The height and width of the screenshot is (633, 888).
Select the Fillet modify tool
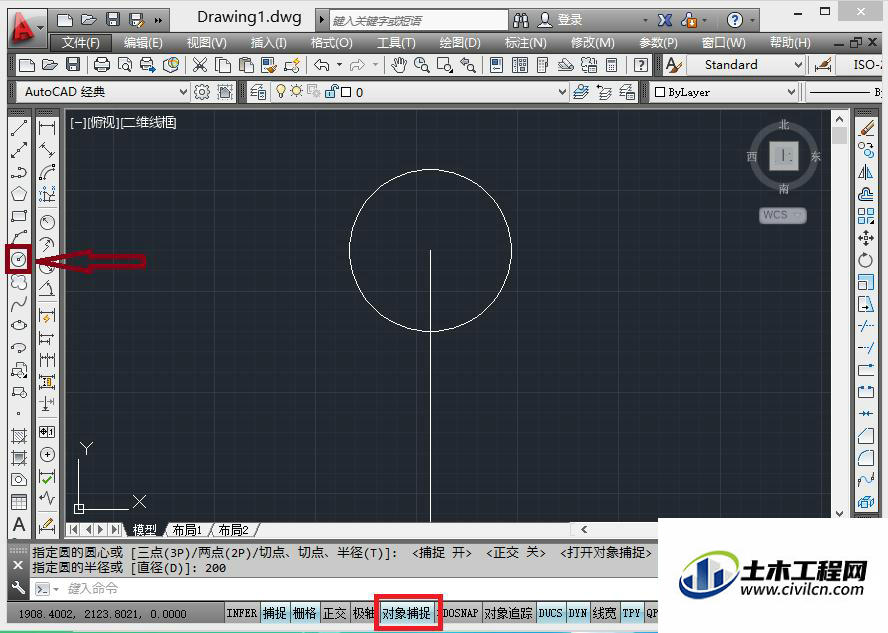coord(866,457)
